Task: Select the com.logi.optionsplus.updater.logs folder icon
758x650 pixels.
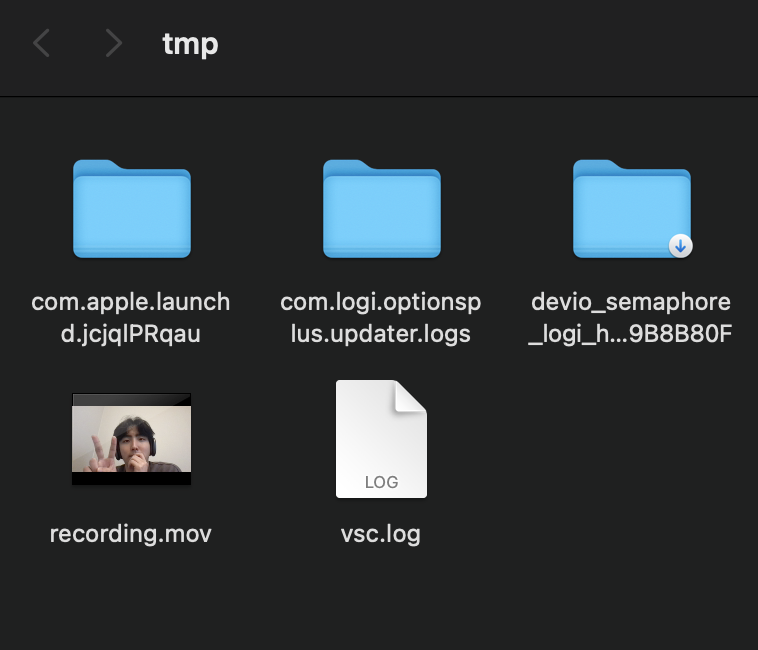Action: [x=381, y=208]
